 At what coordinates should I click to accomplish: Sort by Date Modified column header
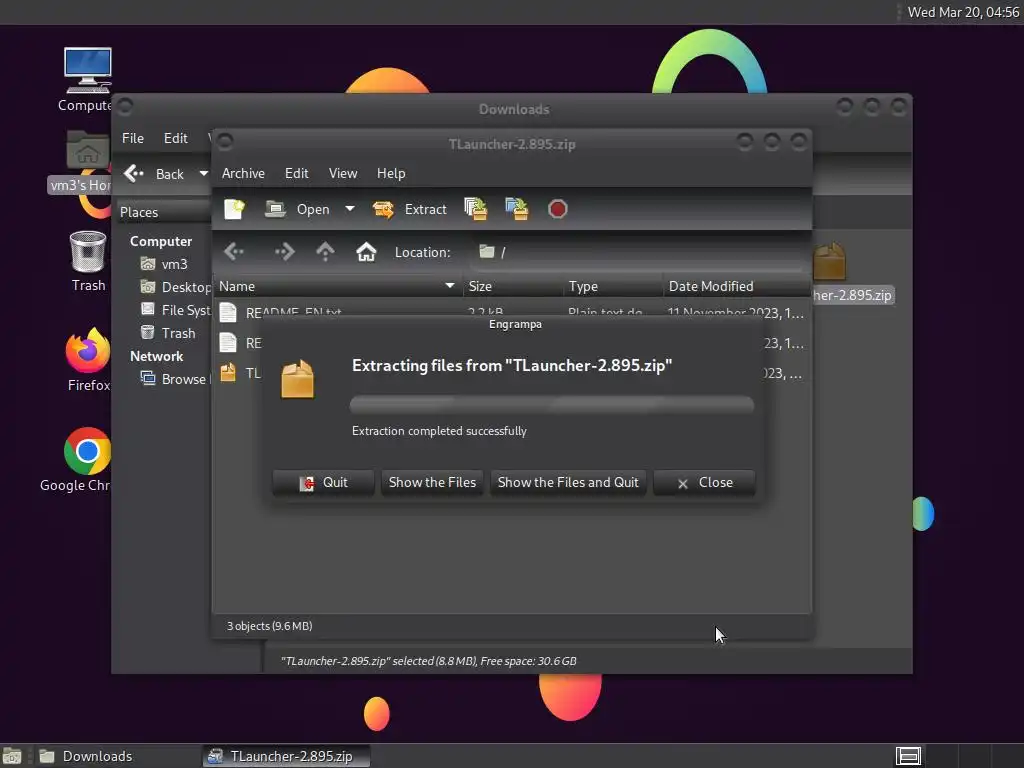pos(737,286)
